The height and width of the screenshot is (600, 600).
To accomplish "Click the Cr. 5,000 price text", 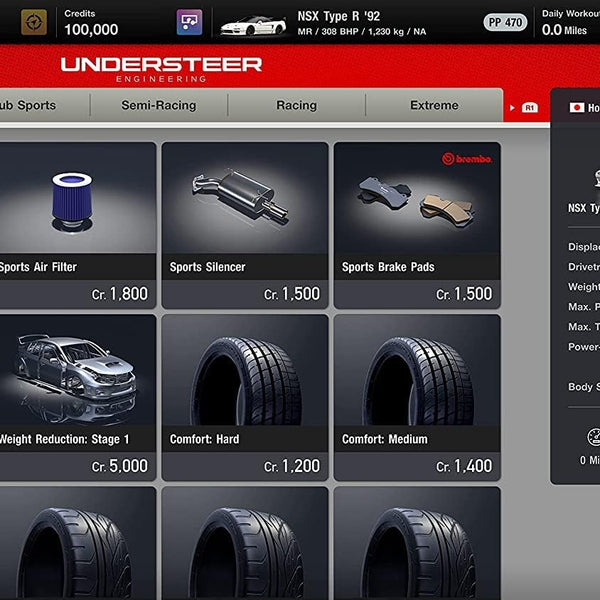I will pyautogui.click(x=120, y=466).
